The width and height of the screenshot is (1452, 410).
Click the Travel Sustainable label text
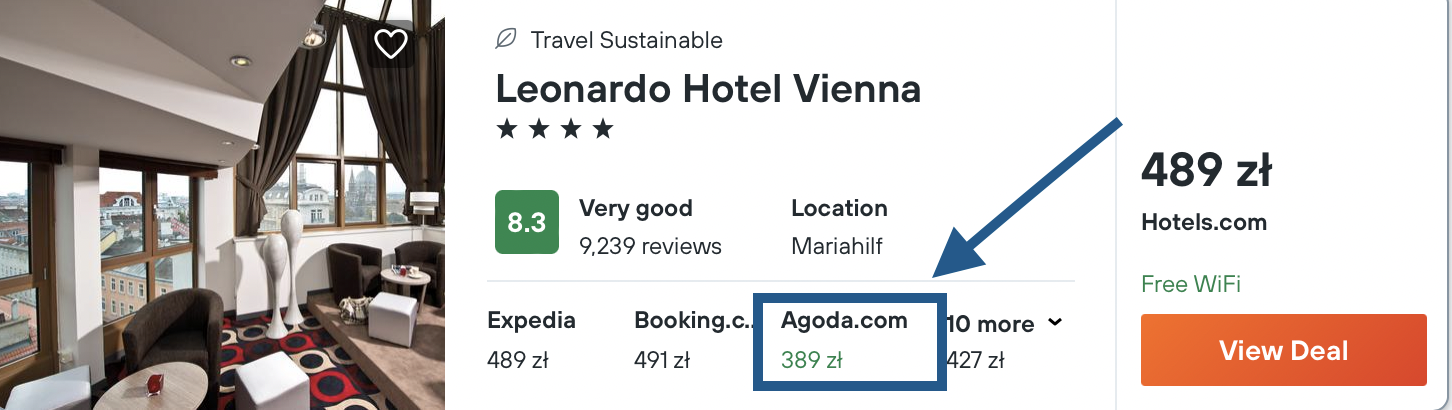click(626, 40)
